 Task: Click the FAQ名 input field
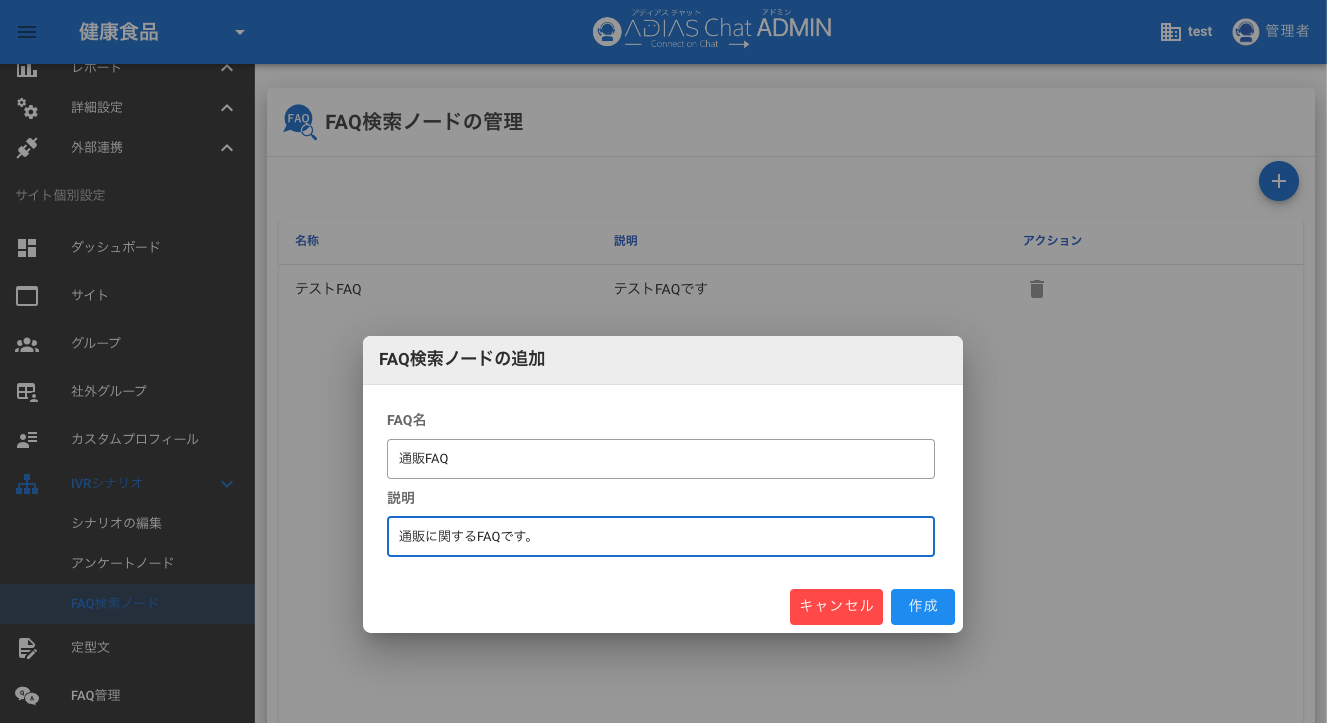(660, 459)
